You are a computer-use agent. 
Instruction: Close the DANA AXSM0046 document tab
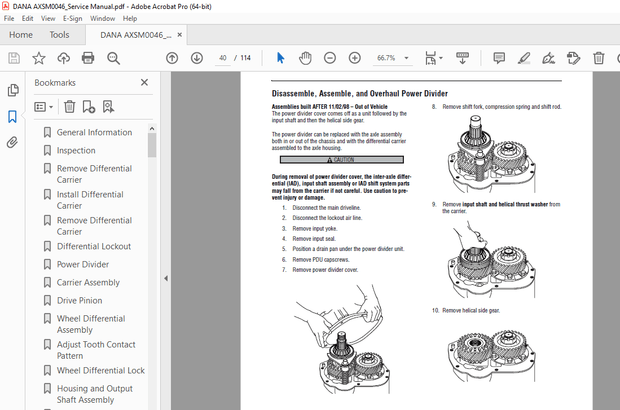click(x=180, y=35)
